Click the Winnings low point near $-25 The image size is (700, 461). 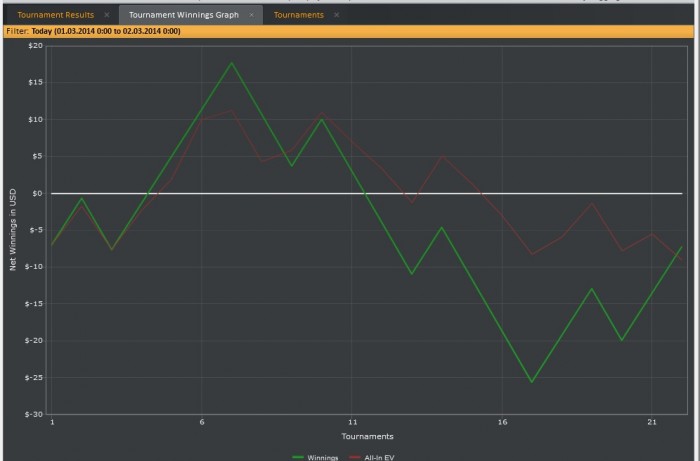[532, 382]
